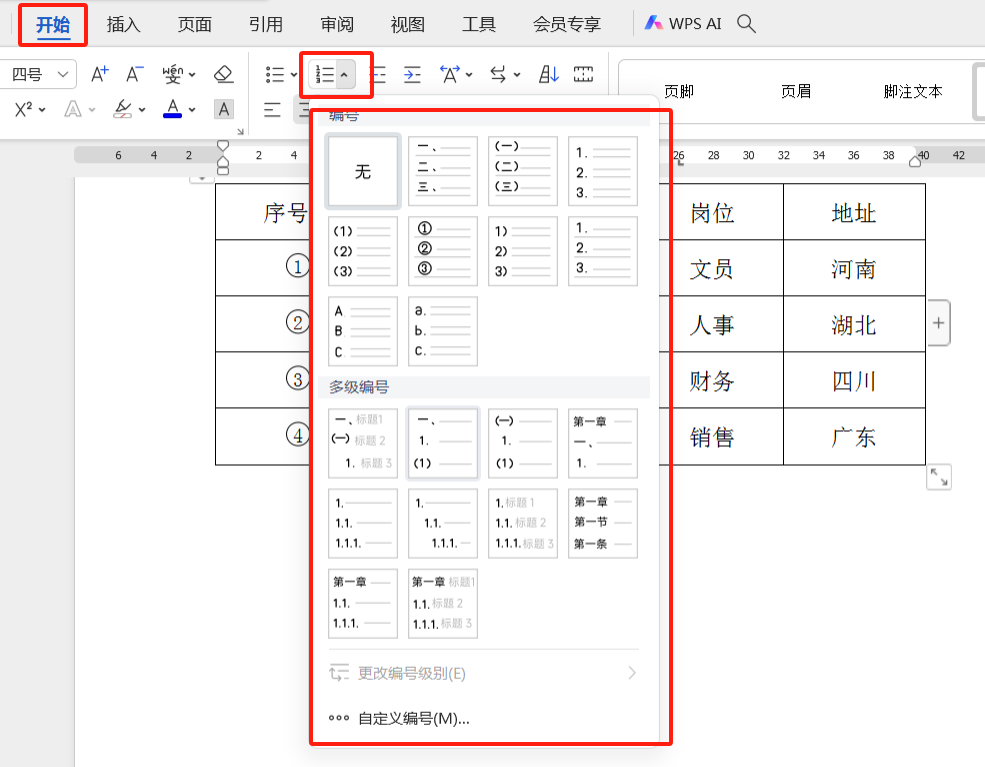Click the decrease font size icon
Image resolution: width=985 pixels, height=767 pixels.
tap(134, 74)
